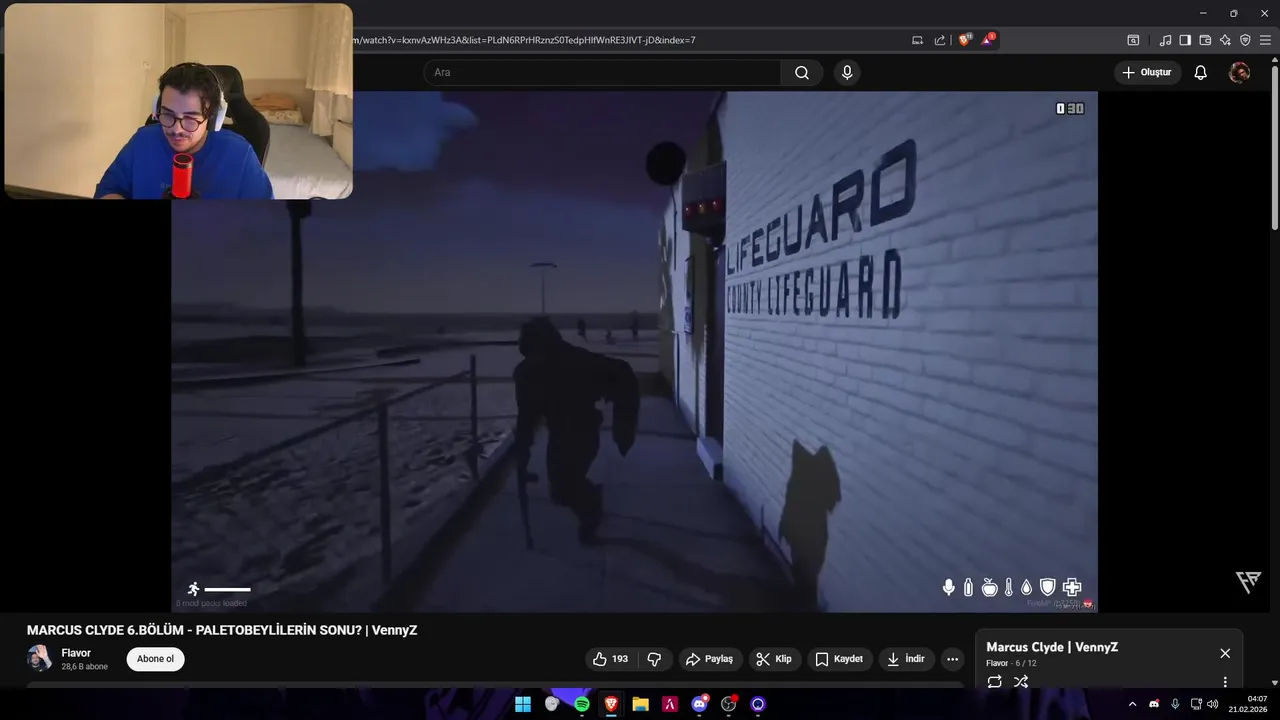Open the browser hamburger menu

[1265, 40]
